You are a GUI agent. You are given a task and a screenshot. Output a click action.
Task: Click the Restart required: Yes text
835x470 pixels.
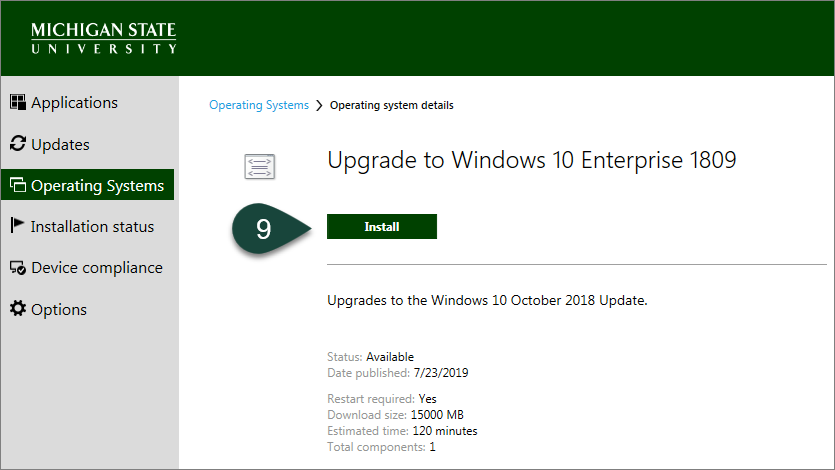382,399
